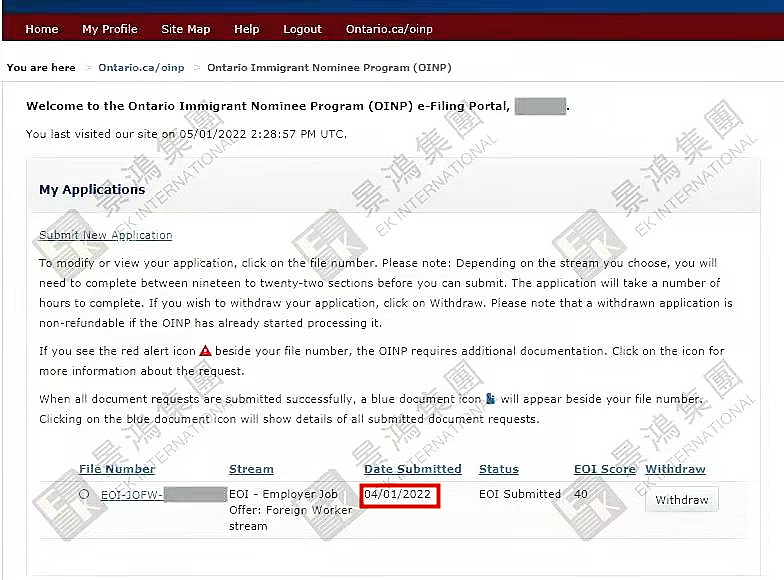Viewport: 784px width, 580px height.
Task: Click the Submit New Application link
Action: 105,235
